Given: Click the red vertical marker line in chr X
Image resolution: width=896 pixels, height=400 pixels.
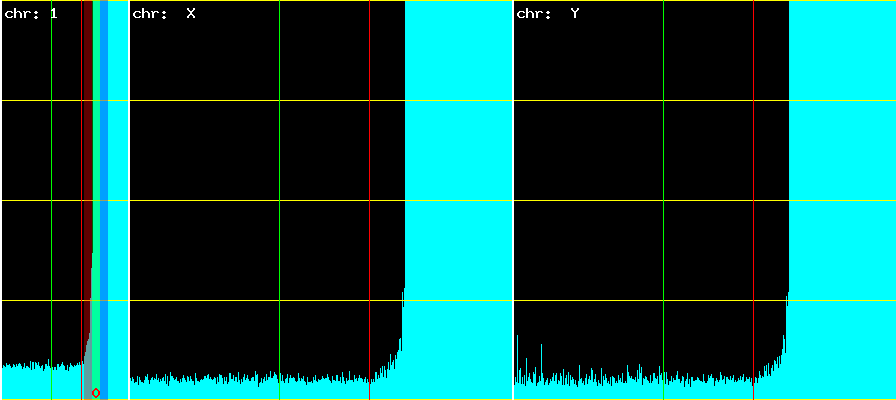Looking at the screenshot, I should [x=370, y=200].
